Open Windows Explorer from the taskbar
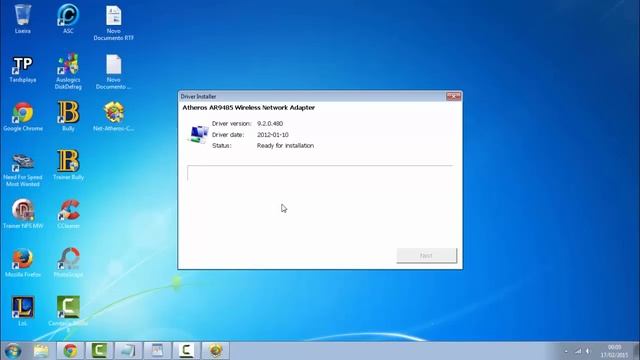Image resolution: width=640 pixels, height=360 pixels. 41,351
